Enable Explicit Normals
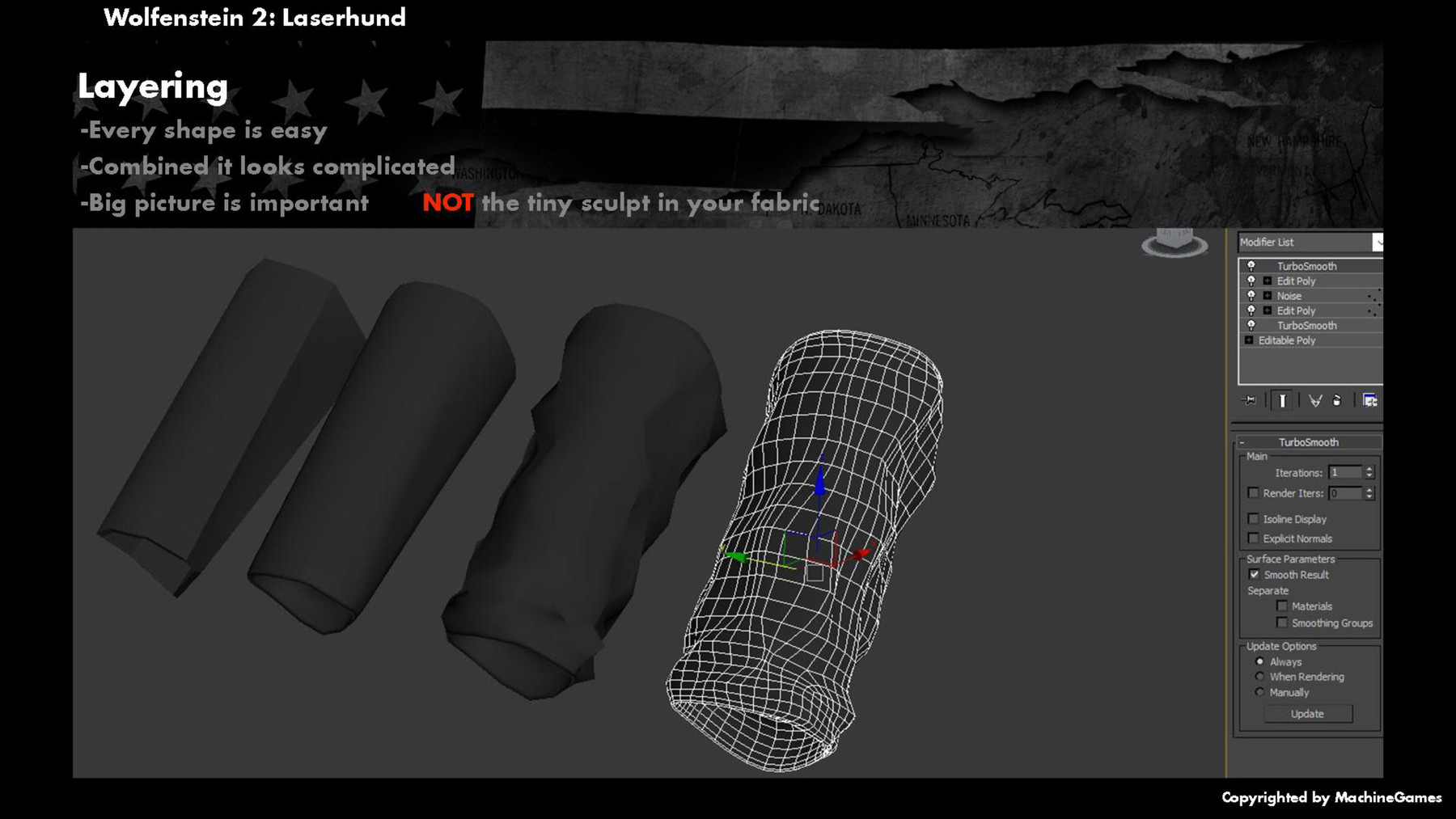The width and height of the screenshot is (1456, 819). [x=1253, y=538]
